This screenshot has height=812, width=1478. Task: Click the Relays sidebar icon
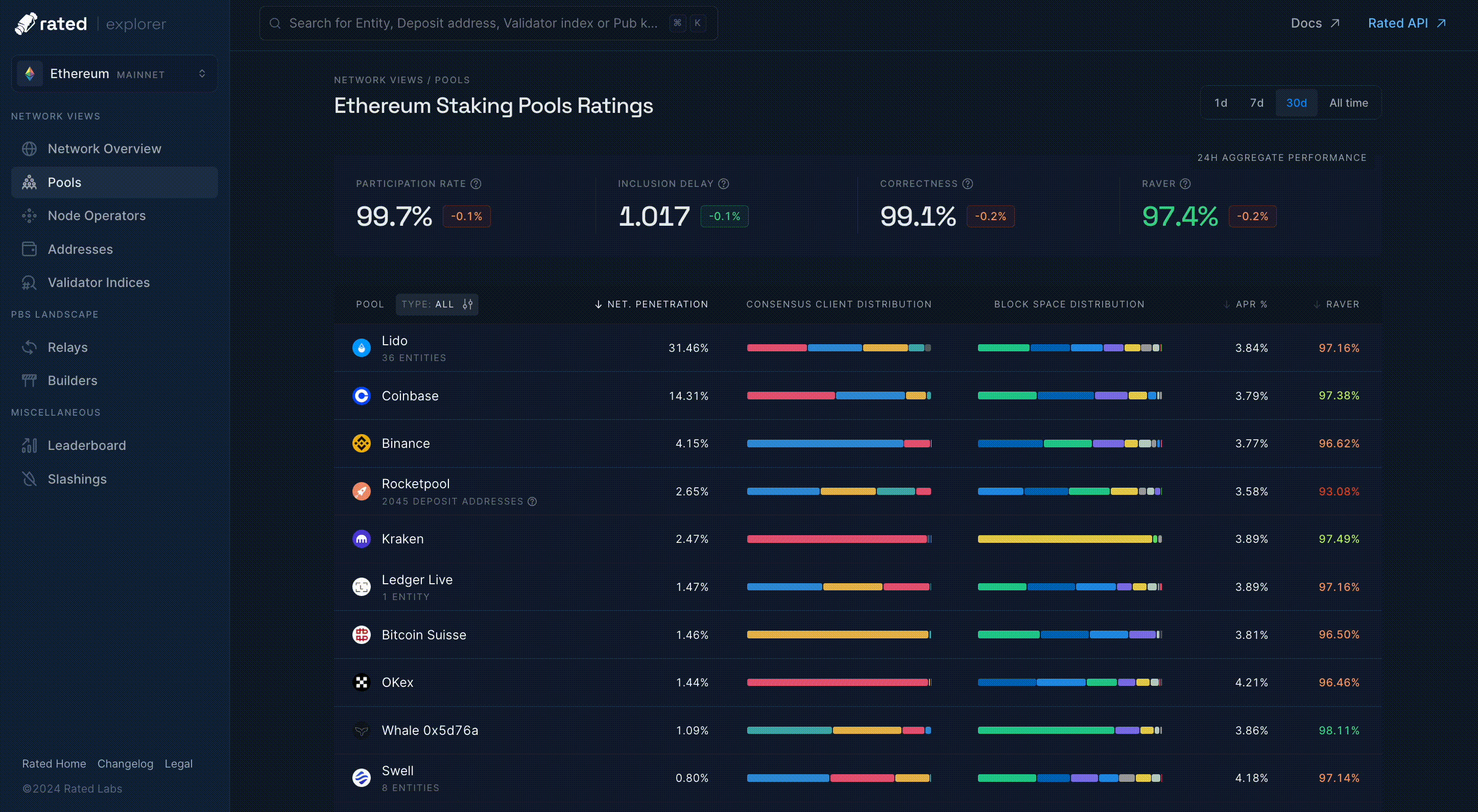coord(29,347)
